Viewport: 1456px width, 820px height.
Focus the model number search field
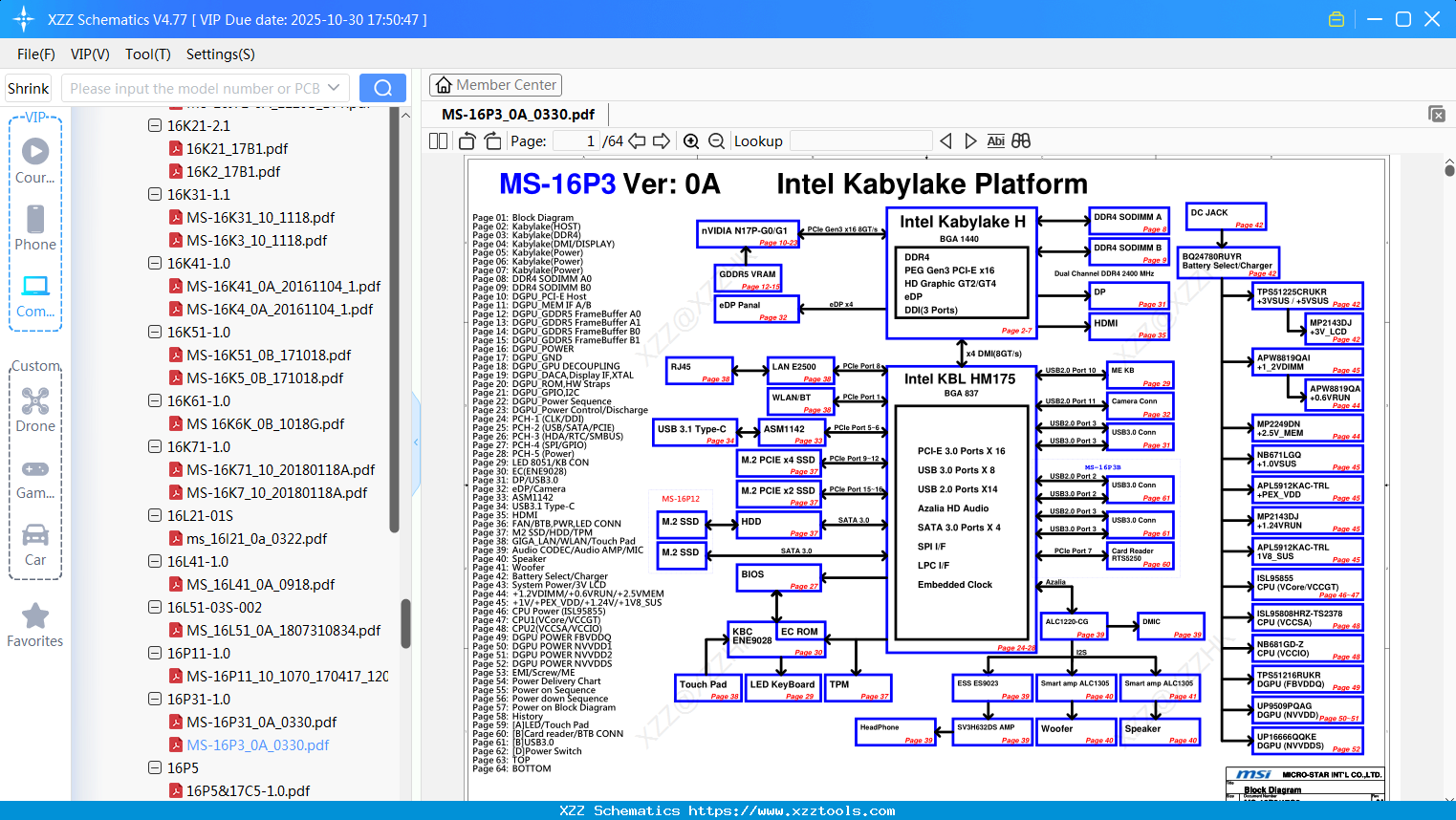195,88
